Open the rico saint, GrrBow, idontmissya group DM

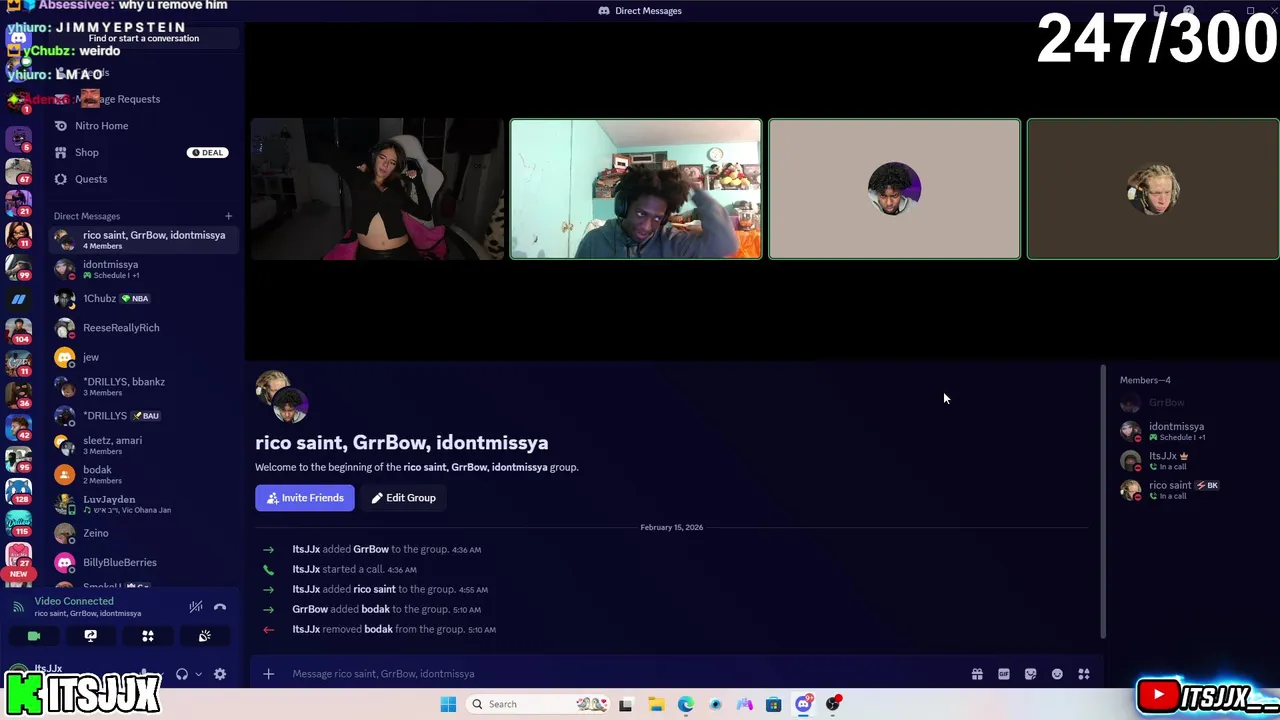(x=143, y=240)
